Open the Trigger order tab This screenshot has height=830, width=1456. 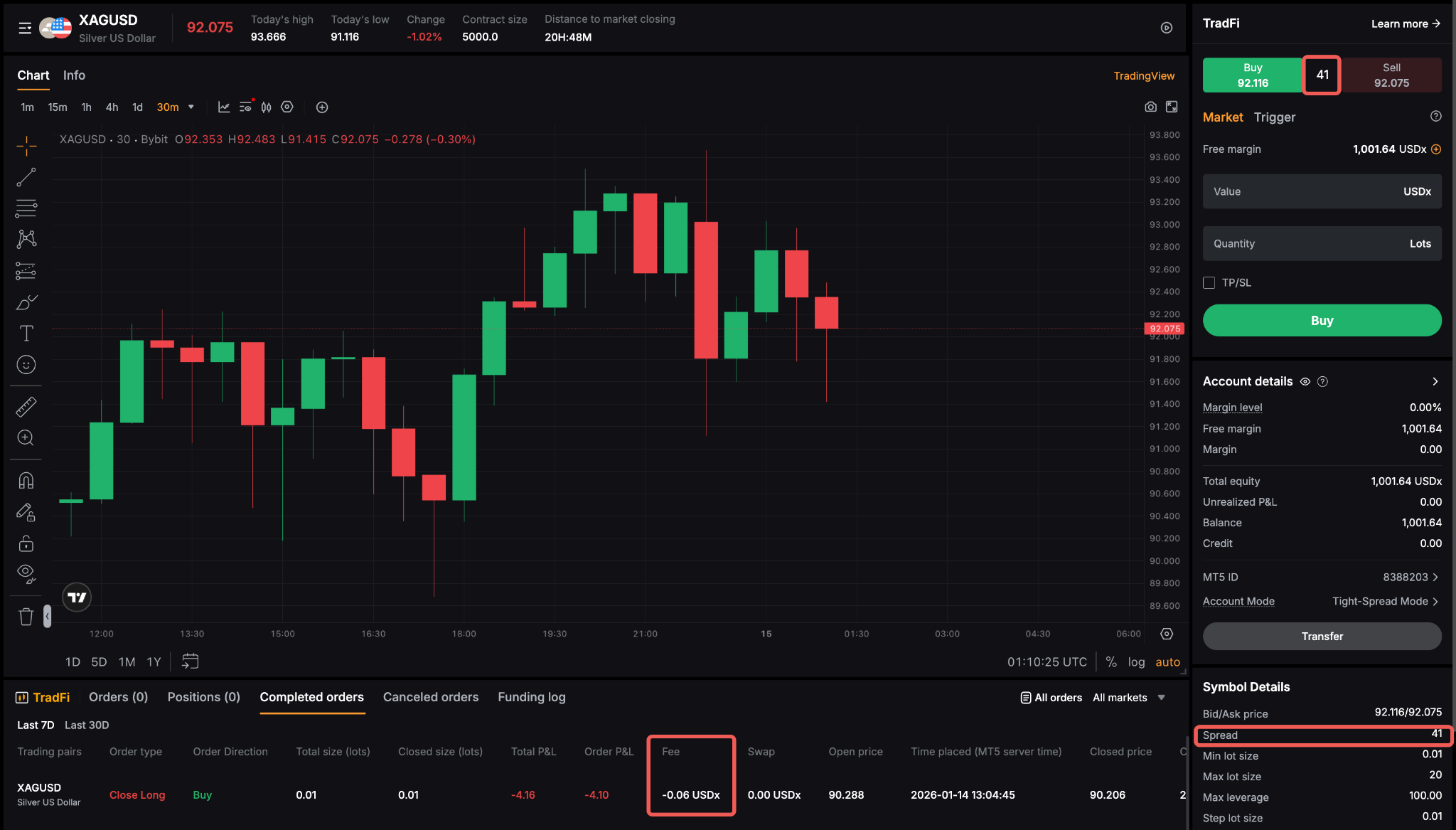[1274, 117]
